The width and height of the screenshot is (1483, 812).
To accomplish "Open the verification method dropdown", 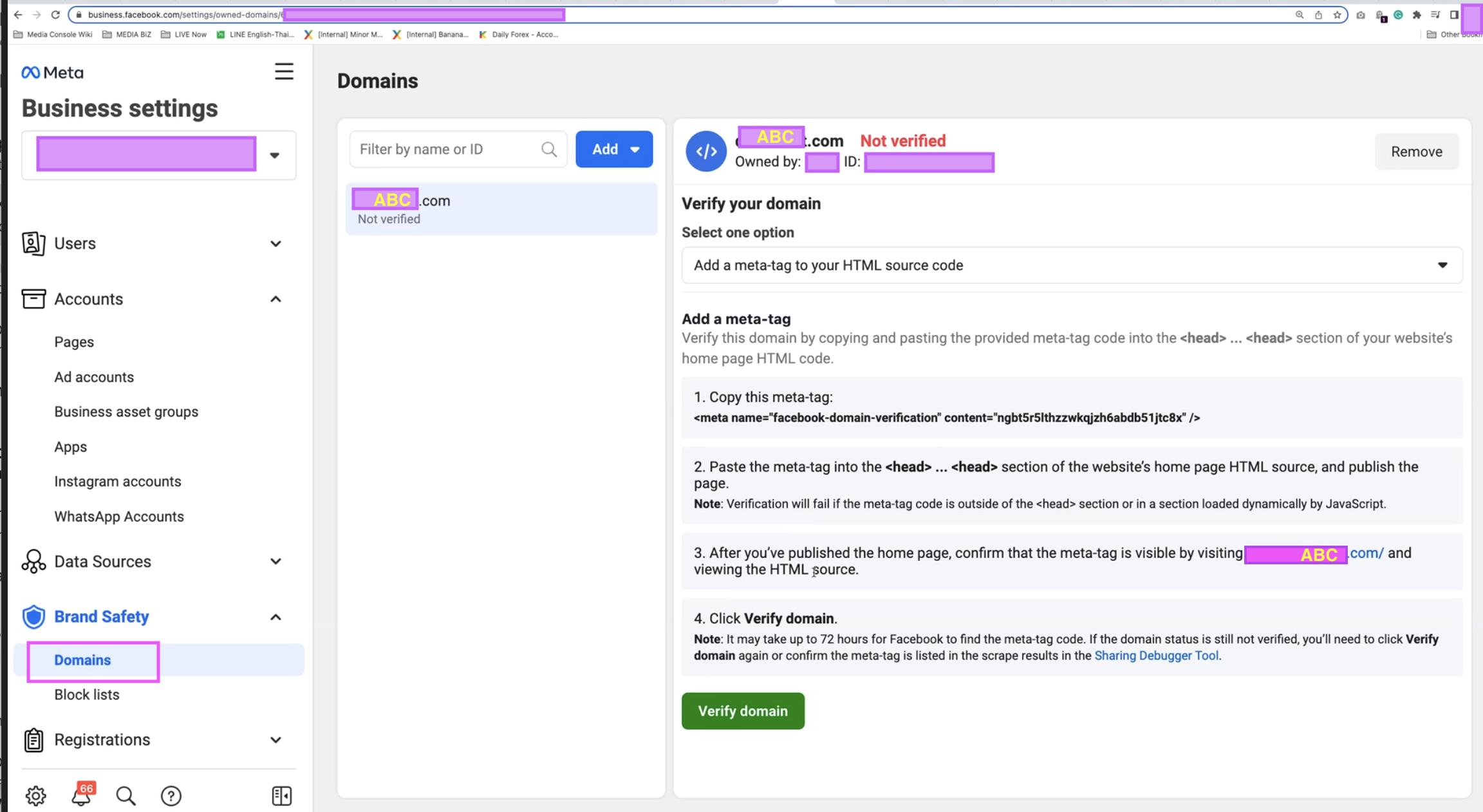I will [x=1072, y=265].
